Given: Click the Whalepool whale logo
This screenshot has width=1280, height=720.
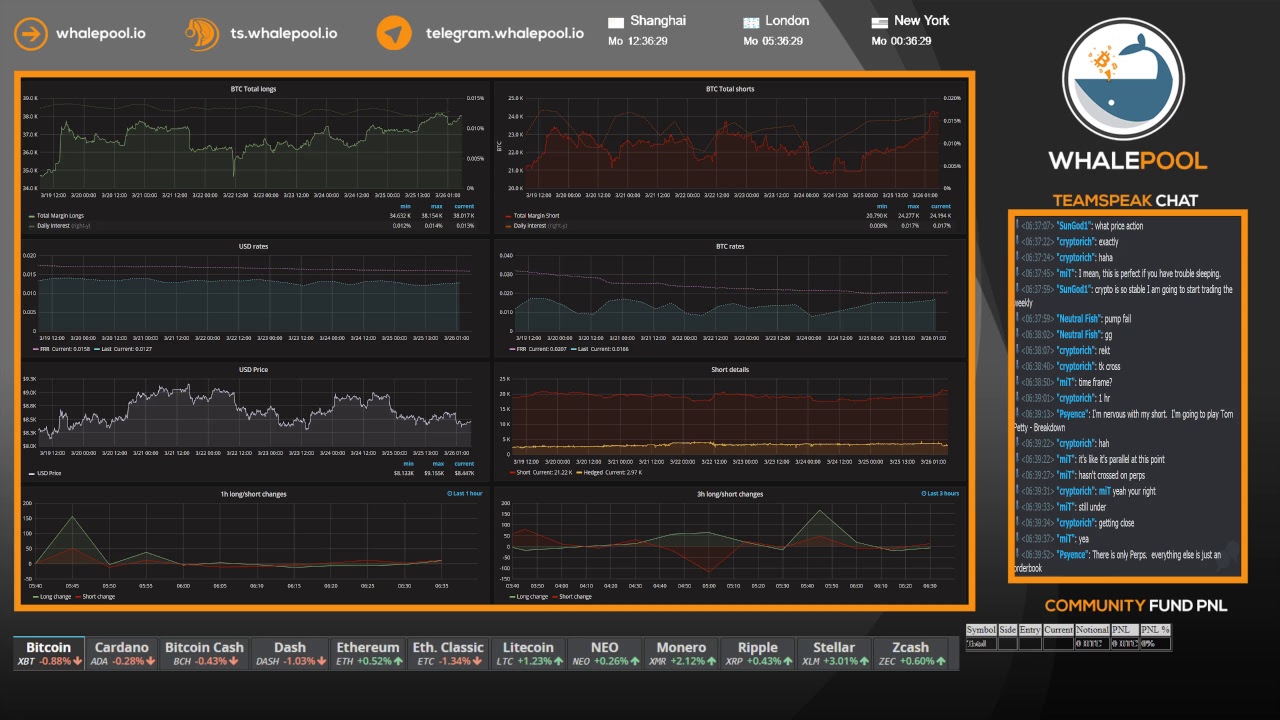Looking at the screenshot, I should (x=1124, y=79).
